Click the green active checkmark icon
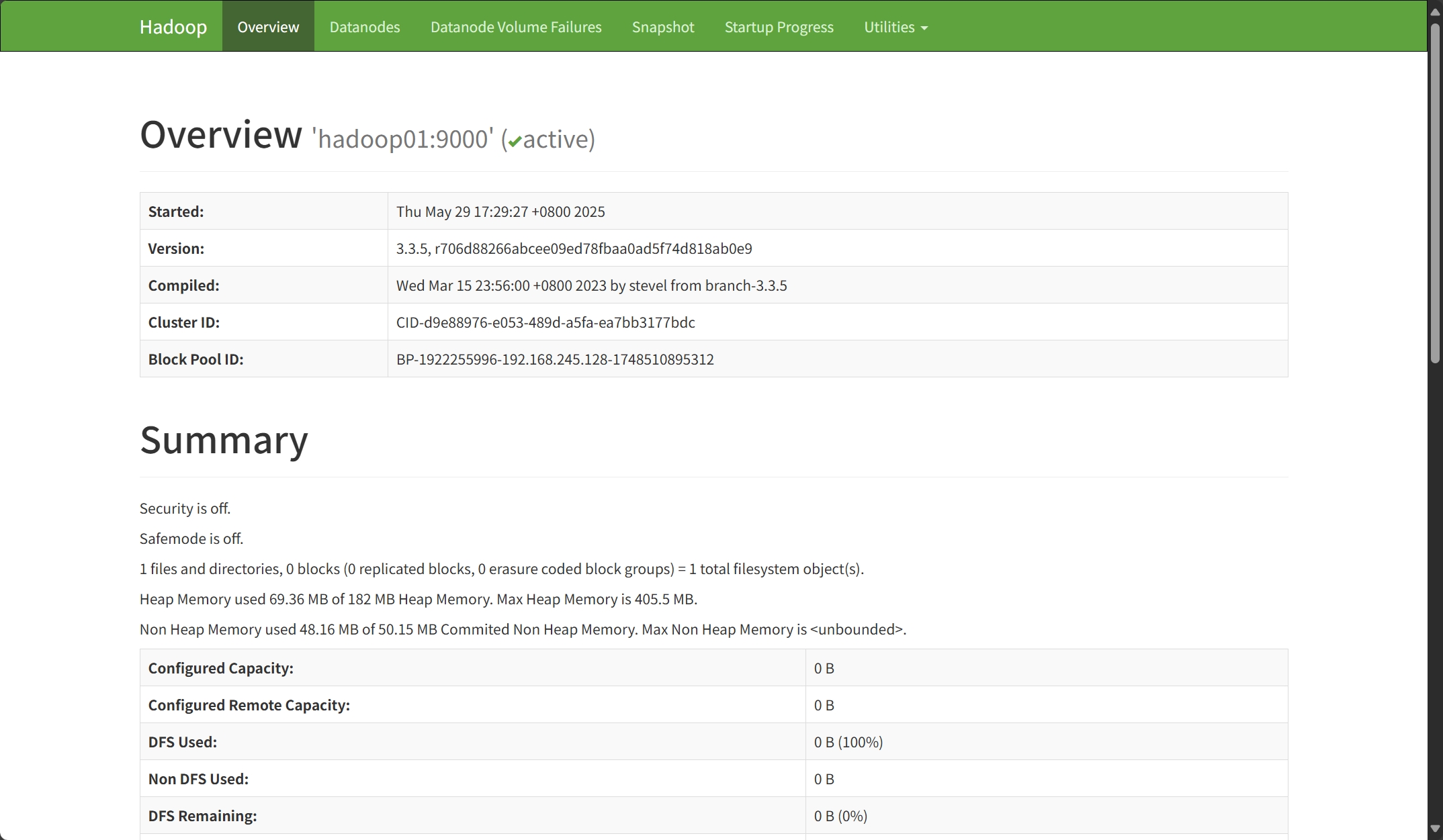Screen dimensions: 1443x840 point(515,142)
